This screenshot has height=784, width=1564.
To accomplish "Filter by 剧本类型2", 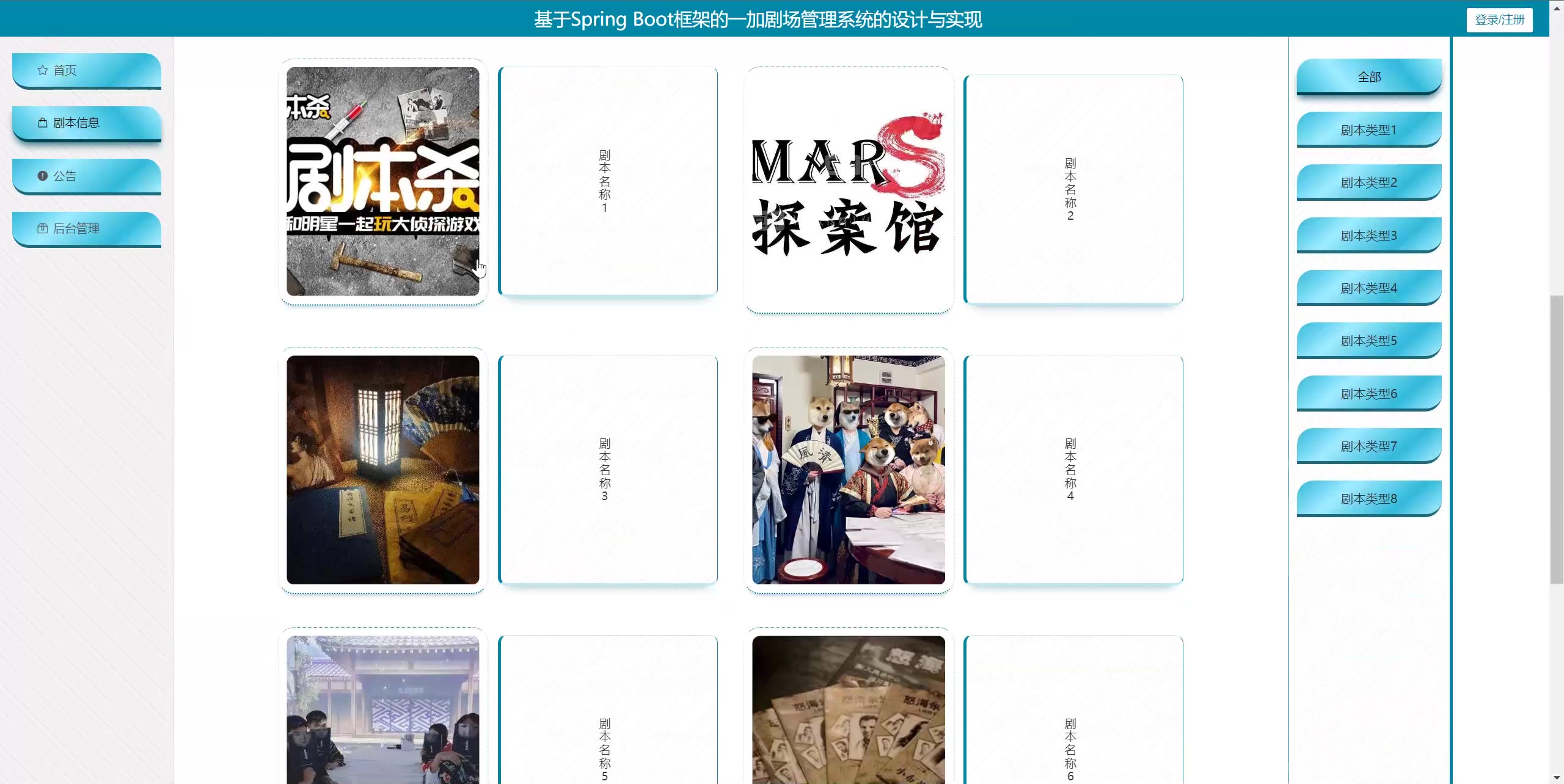I will [1368, 183].
